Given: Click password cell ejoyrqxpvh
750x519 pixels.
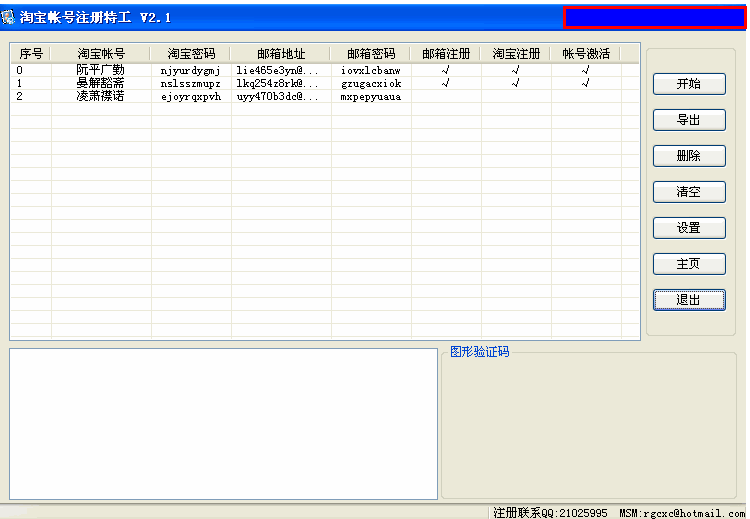Looking at the screenshot, I should [x=190, y=97].
